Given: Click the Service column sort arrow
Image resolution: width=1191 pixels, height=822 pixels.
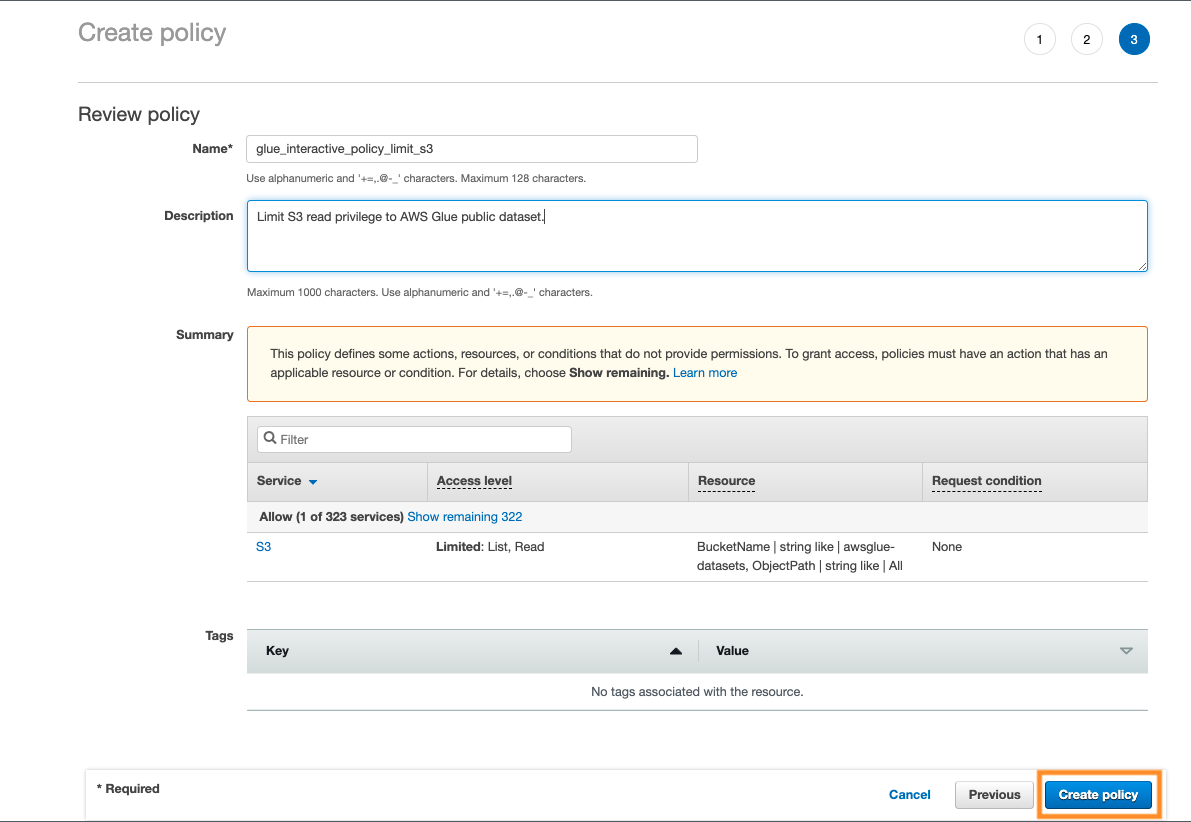Looking at the screenshot, I should coord(313,482).
